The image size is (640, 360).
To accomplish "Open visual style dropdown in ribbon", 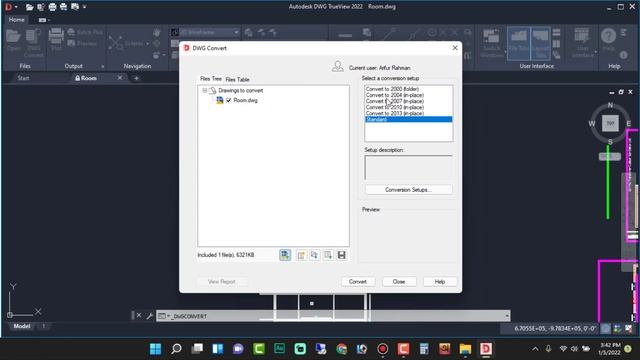I will tap(236, 32).
